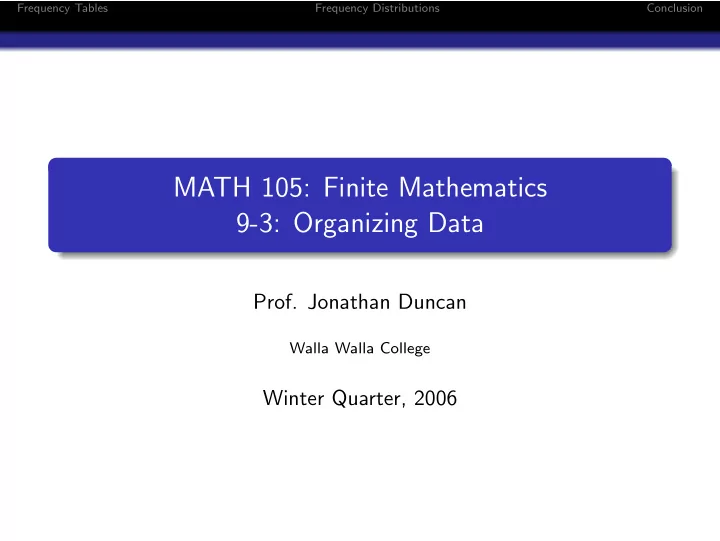Click the "Walla Walla College" institution text
The image size is (720, 541).
pos(360,348)
